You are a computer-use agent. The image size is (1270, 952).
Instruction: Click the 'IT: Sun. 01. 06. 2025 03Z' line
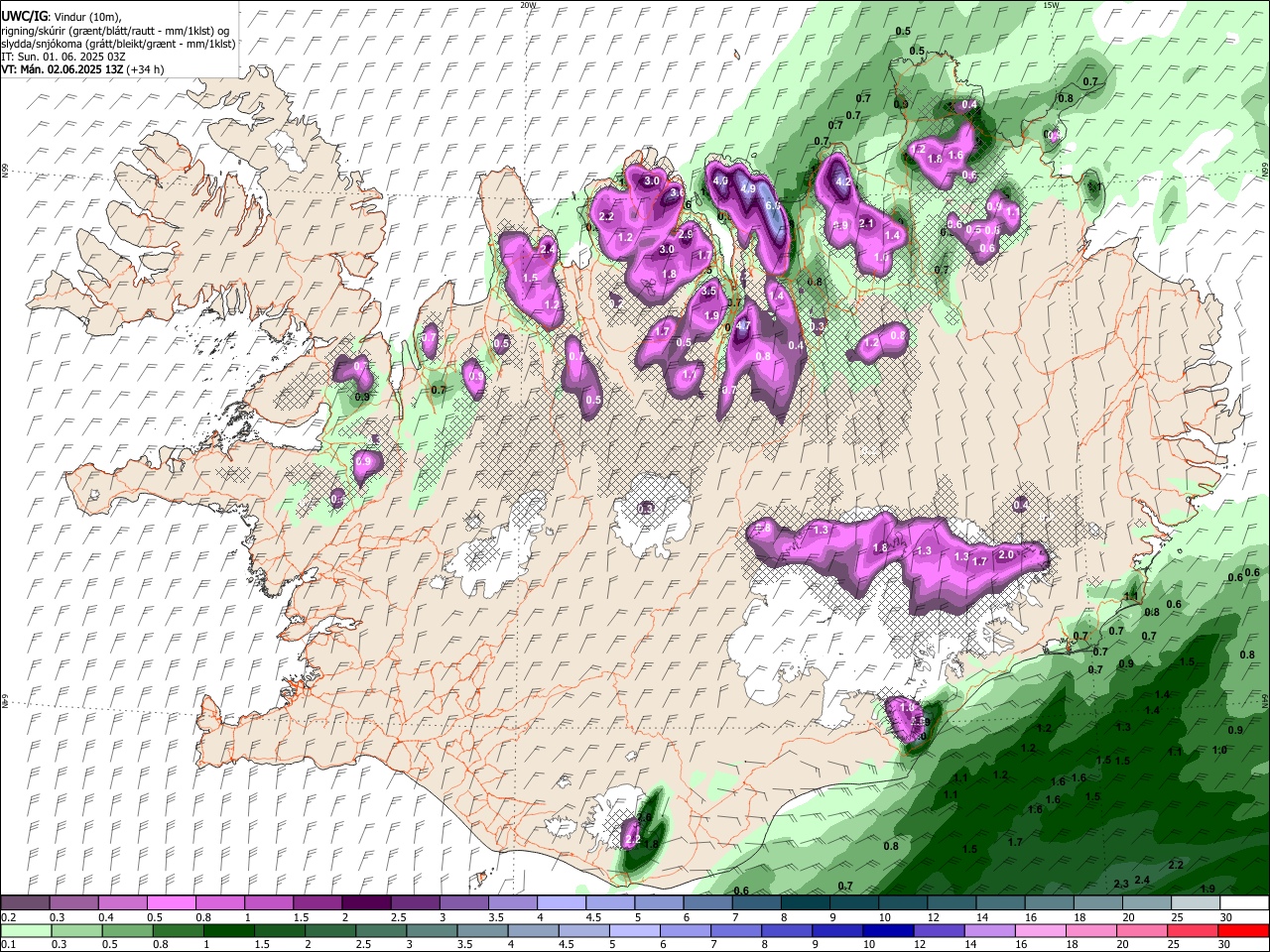[x=63, y=57]
